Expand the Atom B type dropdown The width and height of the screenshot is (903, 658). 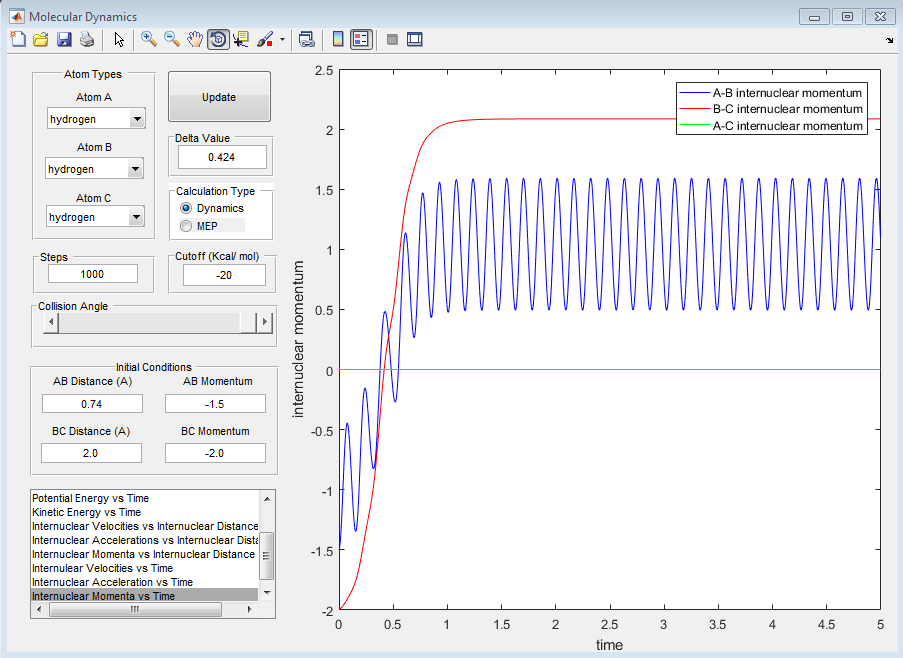136,169
